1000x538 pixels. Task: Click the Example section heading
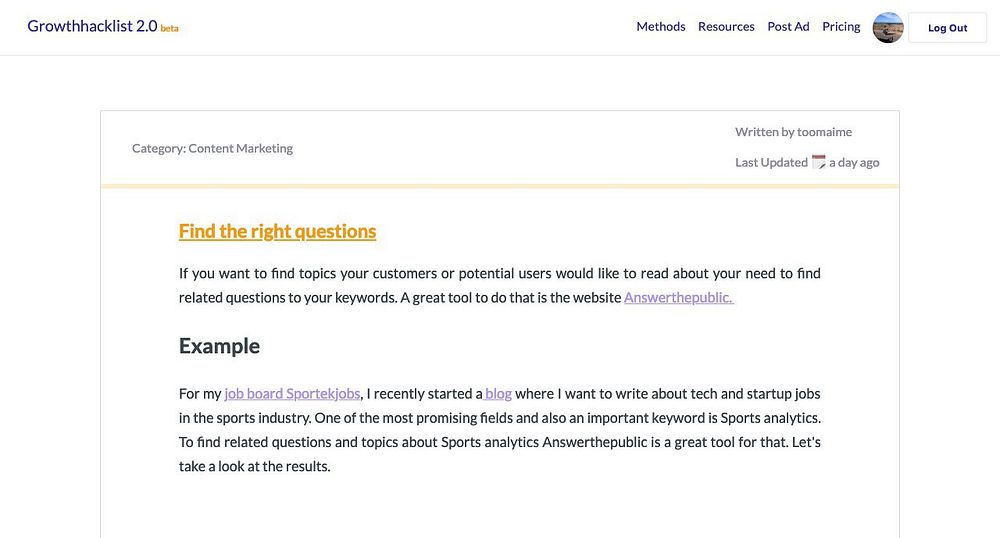219,346
